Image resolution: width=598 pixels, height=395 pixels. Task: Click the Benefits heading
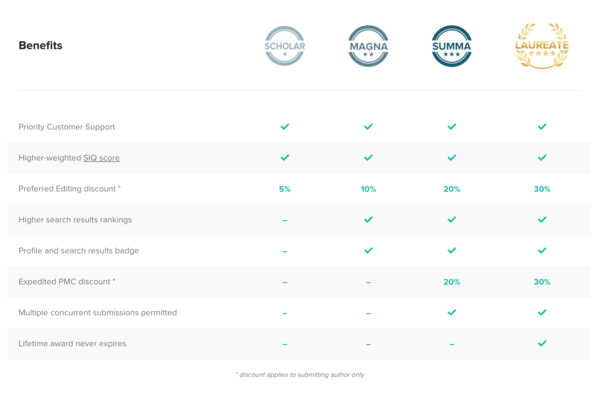click(x=40, y=45)
